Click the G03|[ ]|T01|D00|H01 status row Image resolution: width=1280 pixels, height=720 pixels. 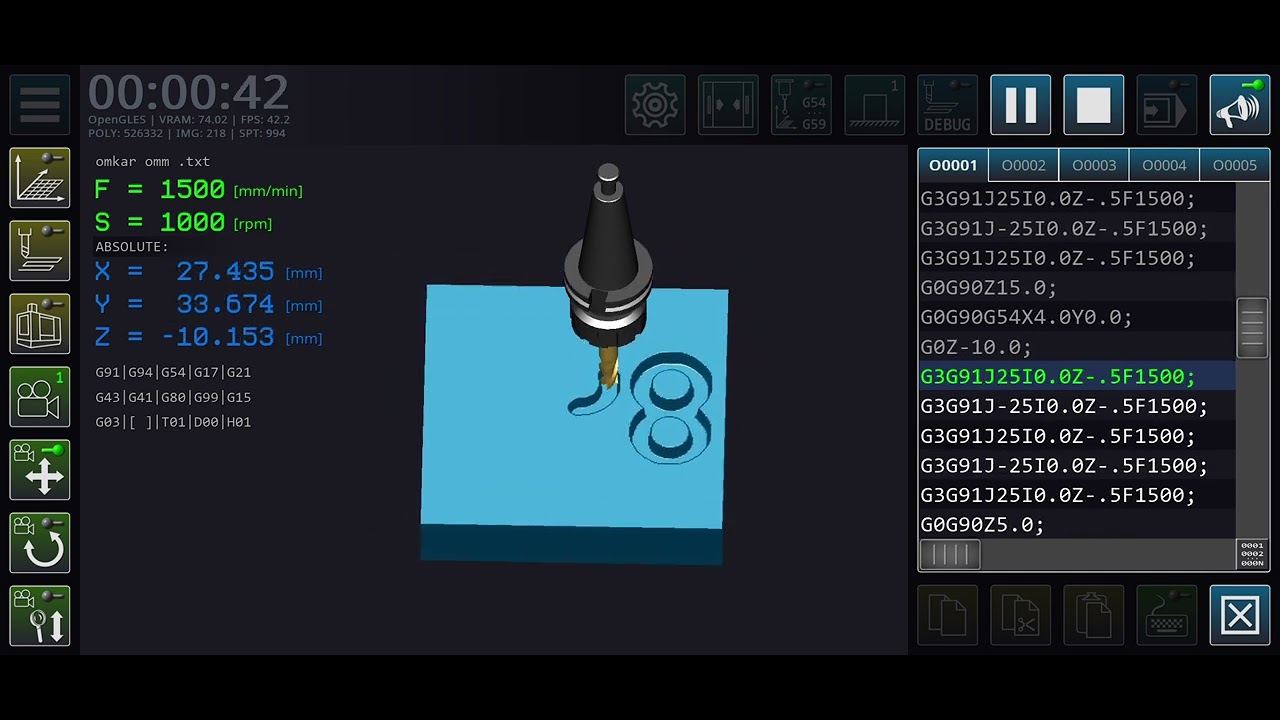coord(173,422)
